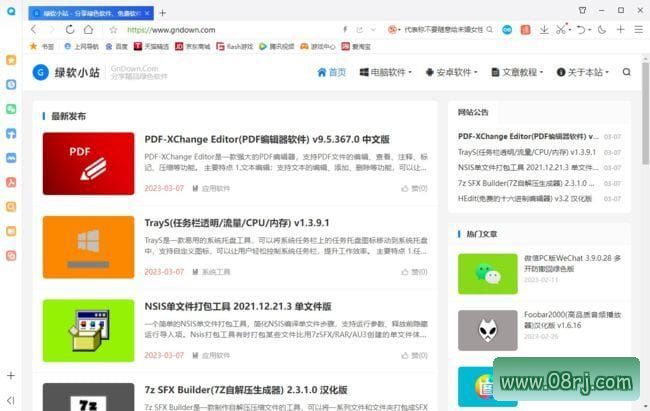Open the 天猫精选 bookmark

[x=151, y=46]
